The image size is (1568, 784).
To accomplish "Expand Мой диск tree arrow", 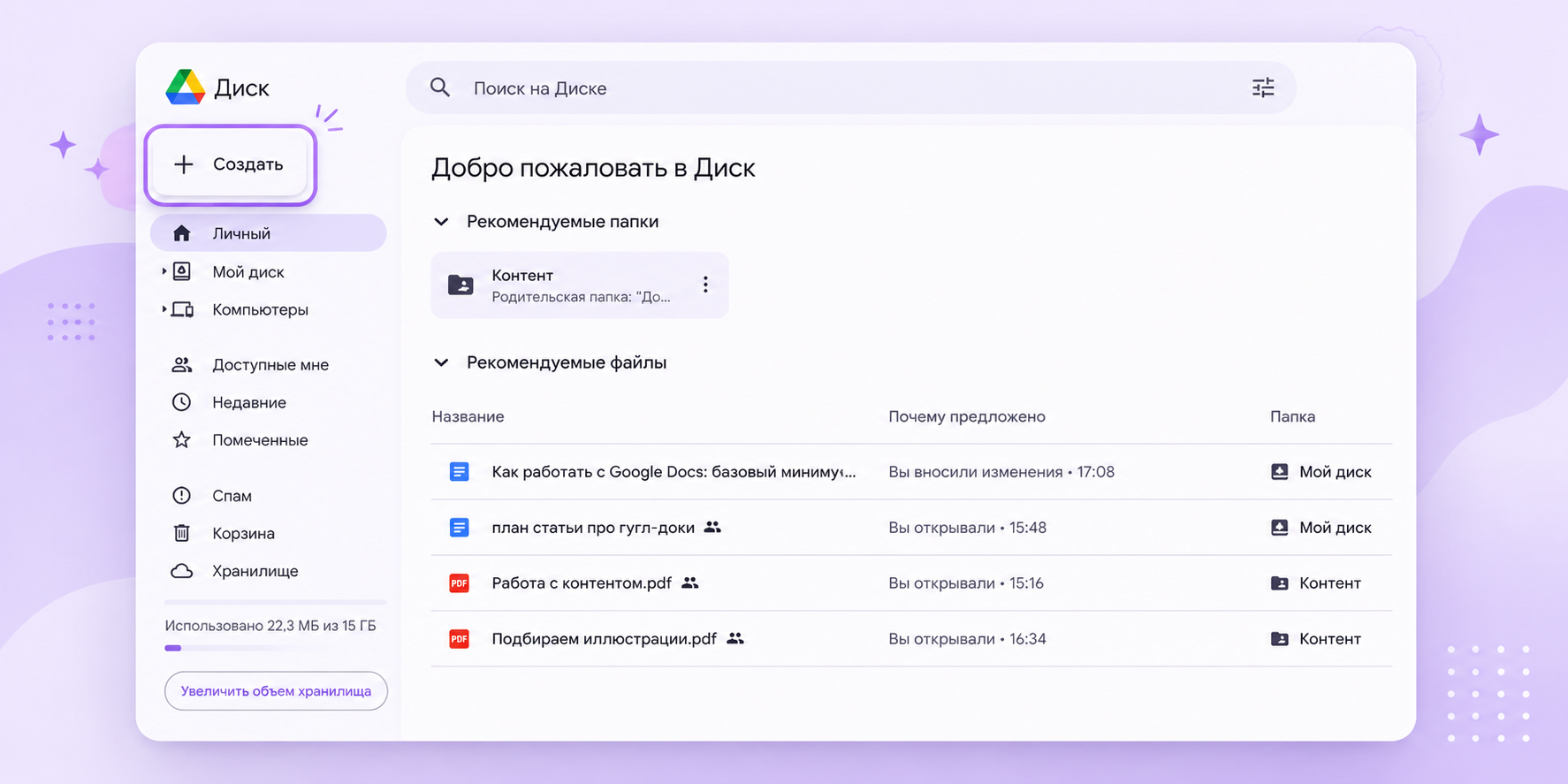I will (x=164, y=271).
